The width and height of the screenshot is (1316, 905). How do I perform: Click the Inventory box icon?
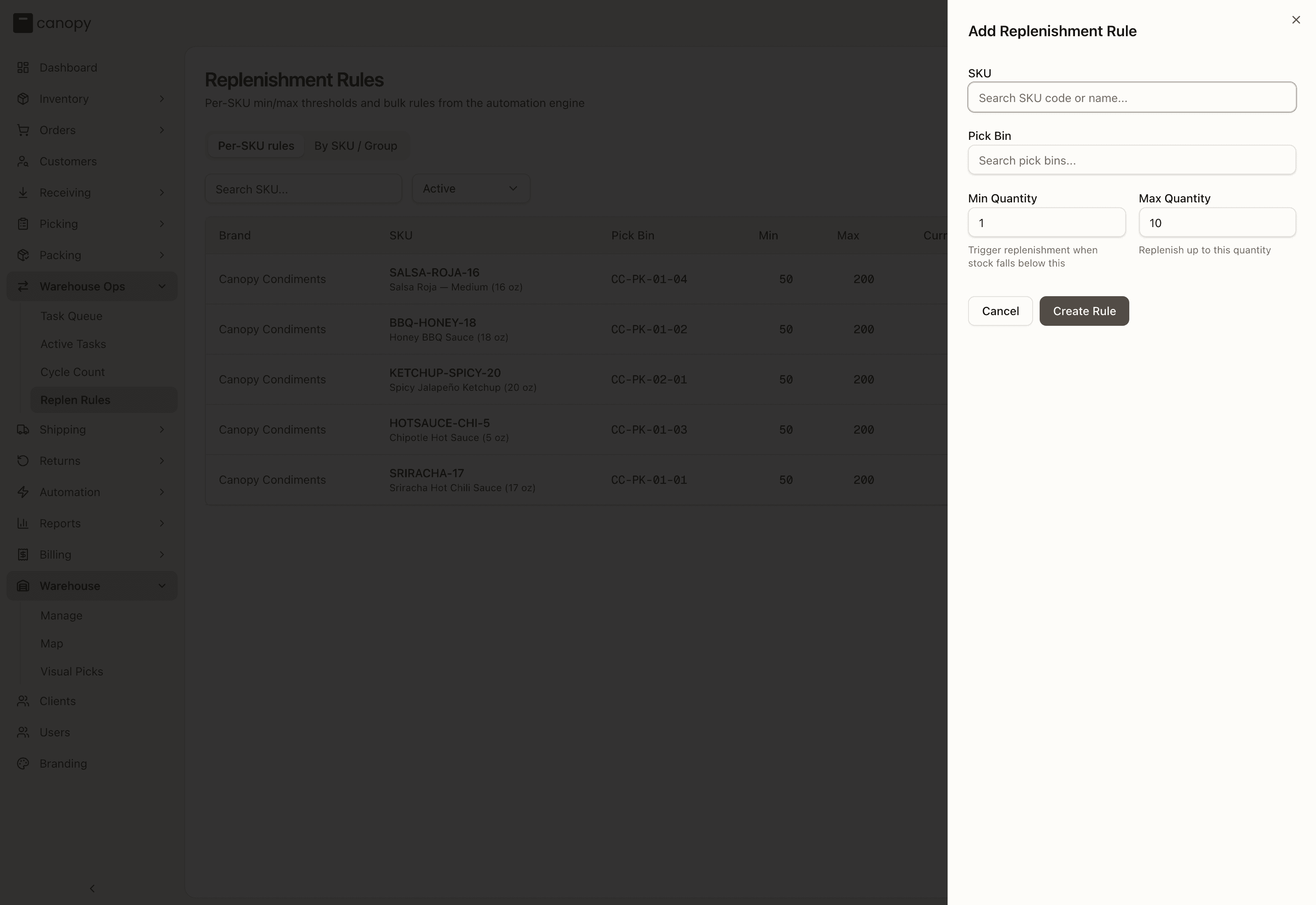[x=23, y=99]
